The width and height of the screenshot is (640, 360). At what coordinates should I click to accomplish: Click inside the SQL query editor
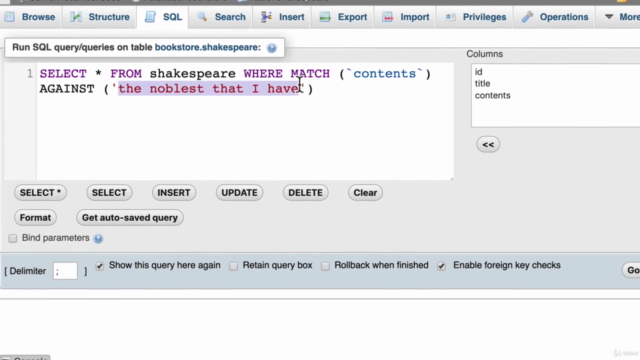click(245, 122)
